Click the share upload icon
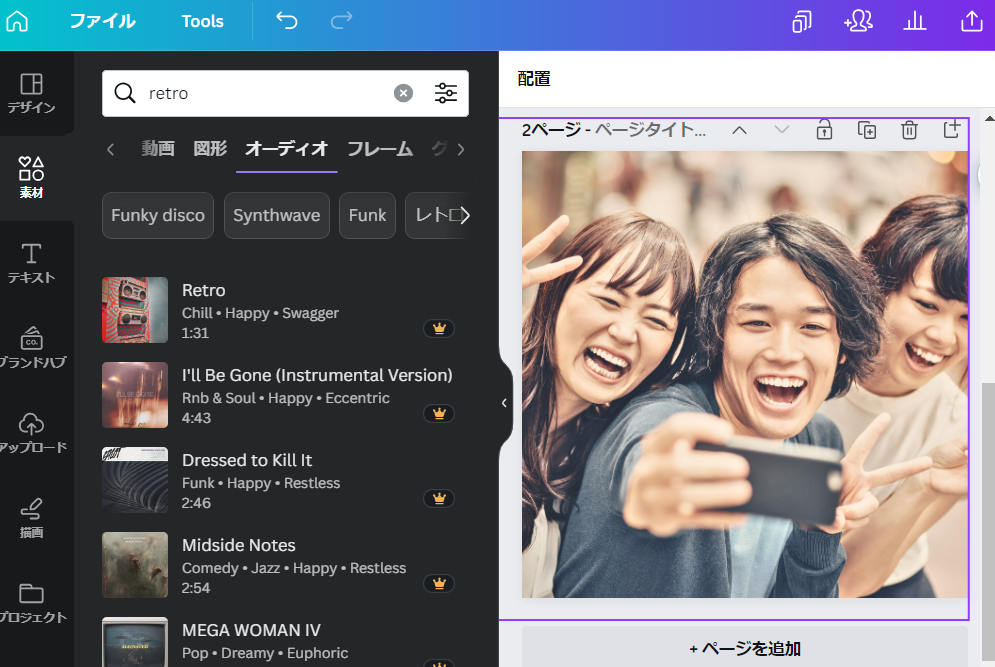 point(972,21)
